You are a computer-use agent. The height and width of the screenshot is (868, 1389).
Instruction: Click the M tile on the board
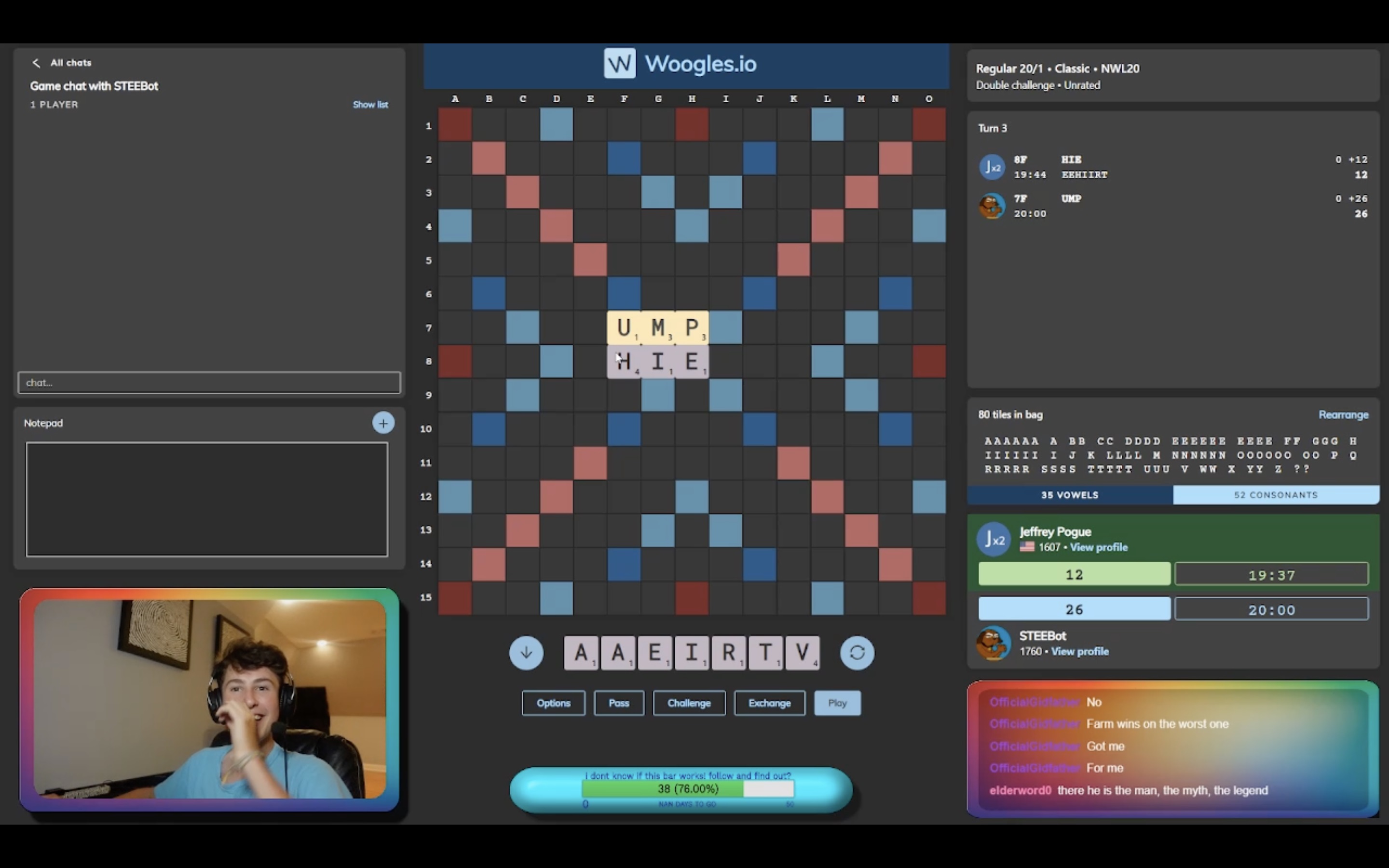point(658,328)
